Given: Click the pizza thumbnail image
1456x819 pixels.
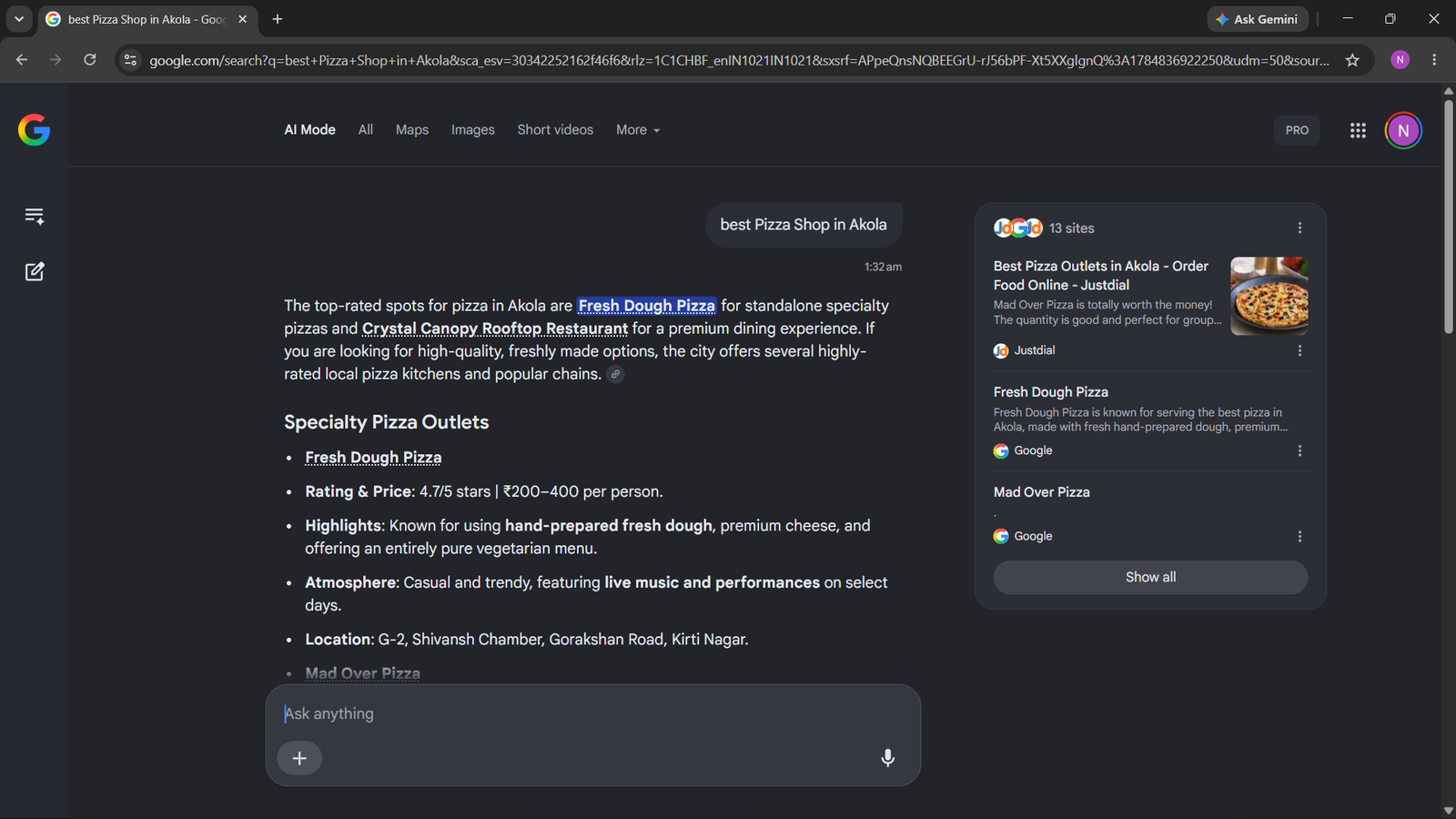Looking at the screenshot, I should [x=1269, y=296].
